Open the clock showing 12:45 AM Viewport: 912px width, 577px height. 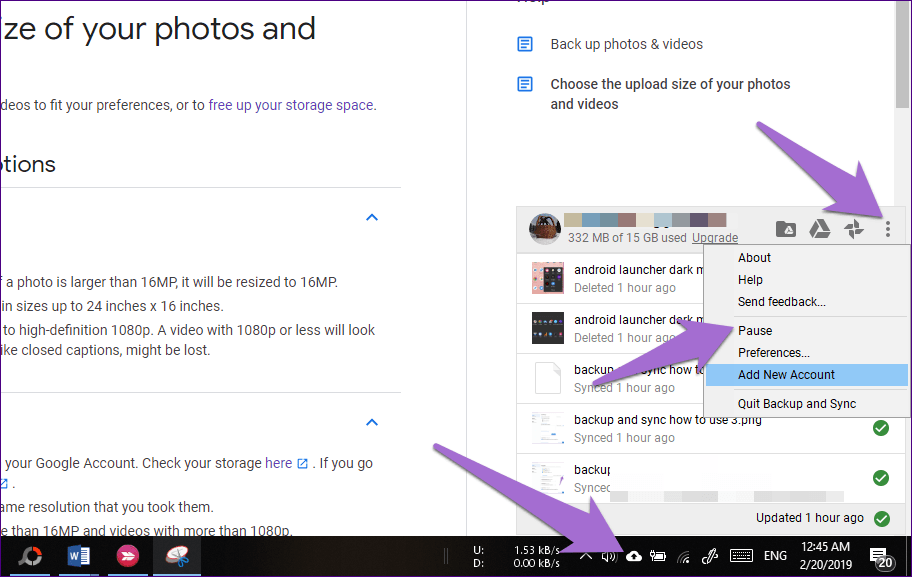pyautogui.click(x=825, y=555)
